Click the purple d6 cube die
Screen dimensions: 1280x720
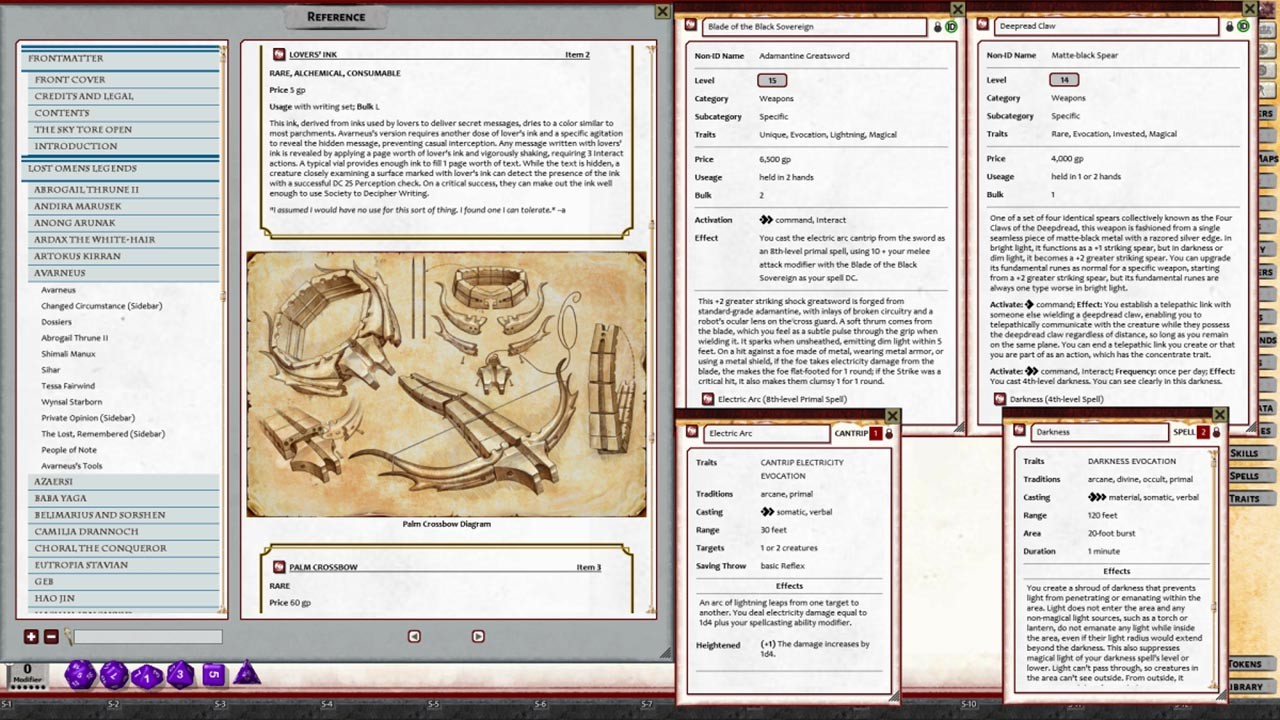pyautogui.click(x=214, y=675)
